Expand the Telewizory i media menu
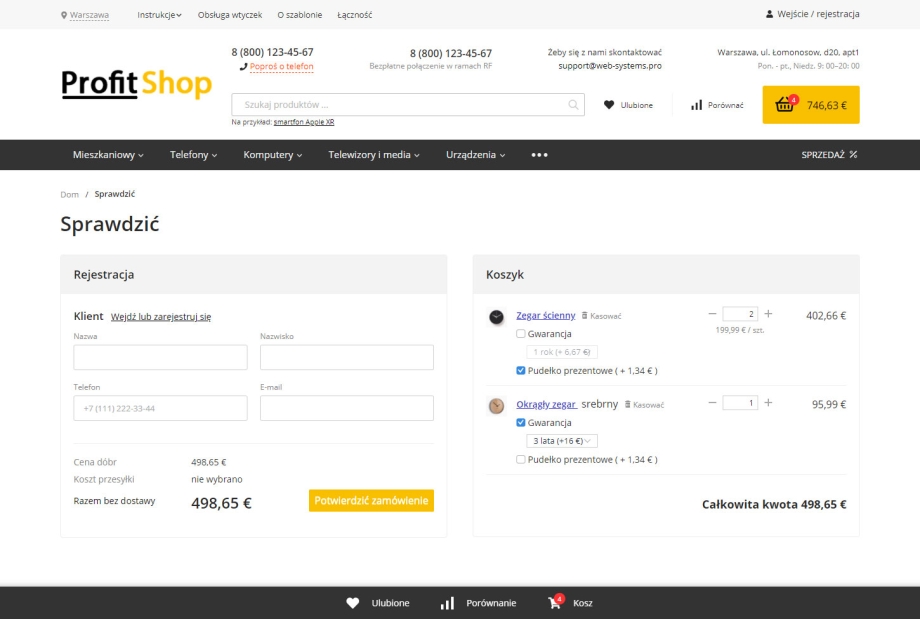 (x=373, y=155)
